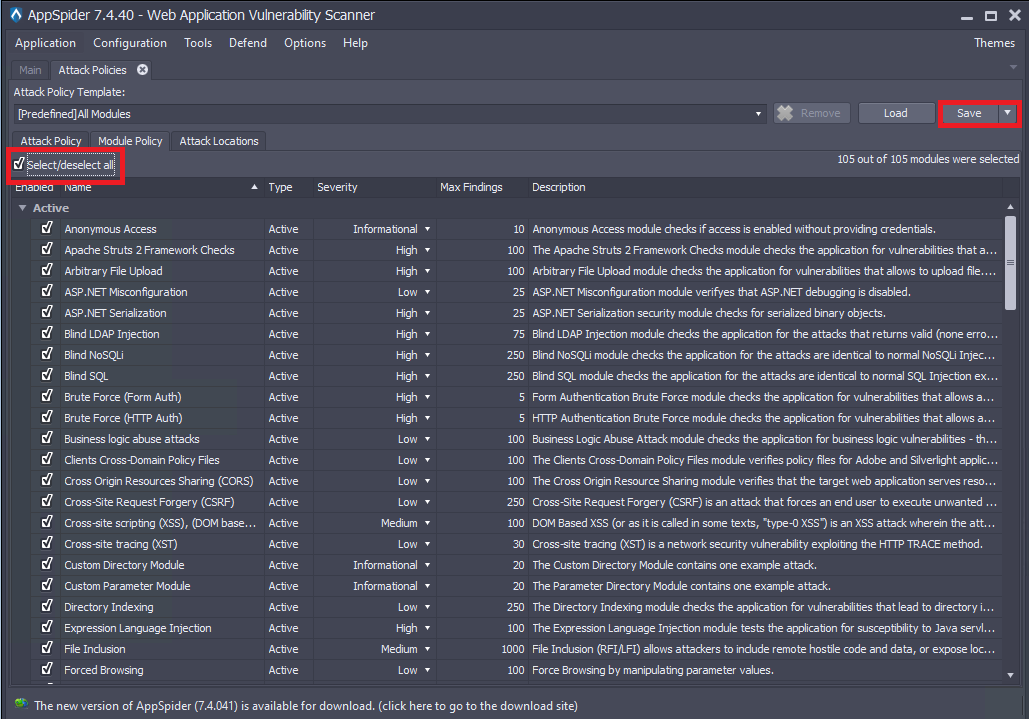Open severity dropdown for Arbitrary File Upload
The height and width of the screenshot is (719, 1029).
427,271
